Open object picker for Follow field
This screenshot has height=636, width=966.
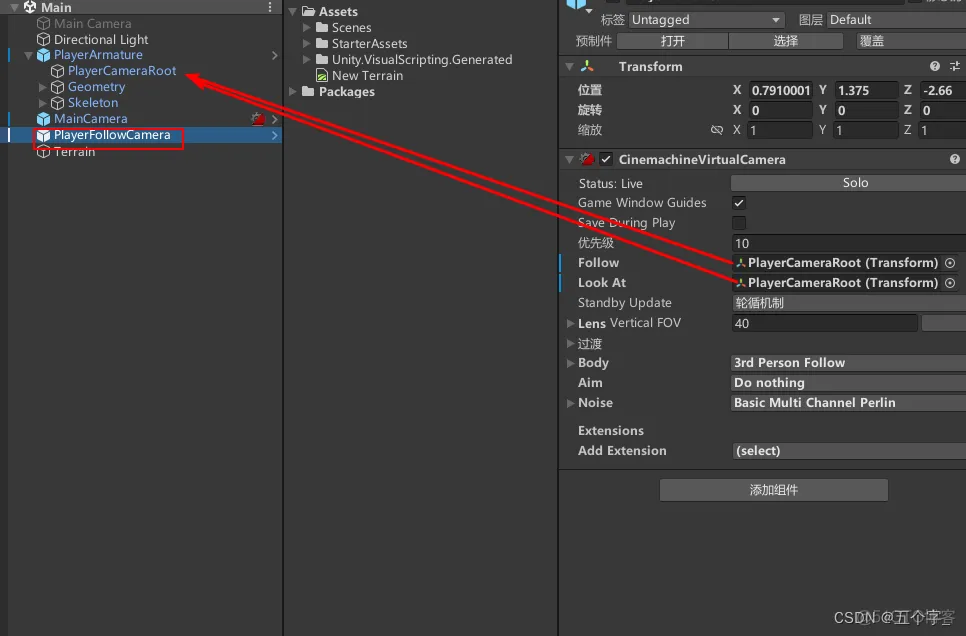[950, 263]
